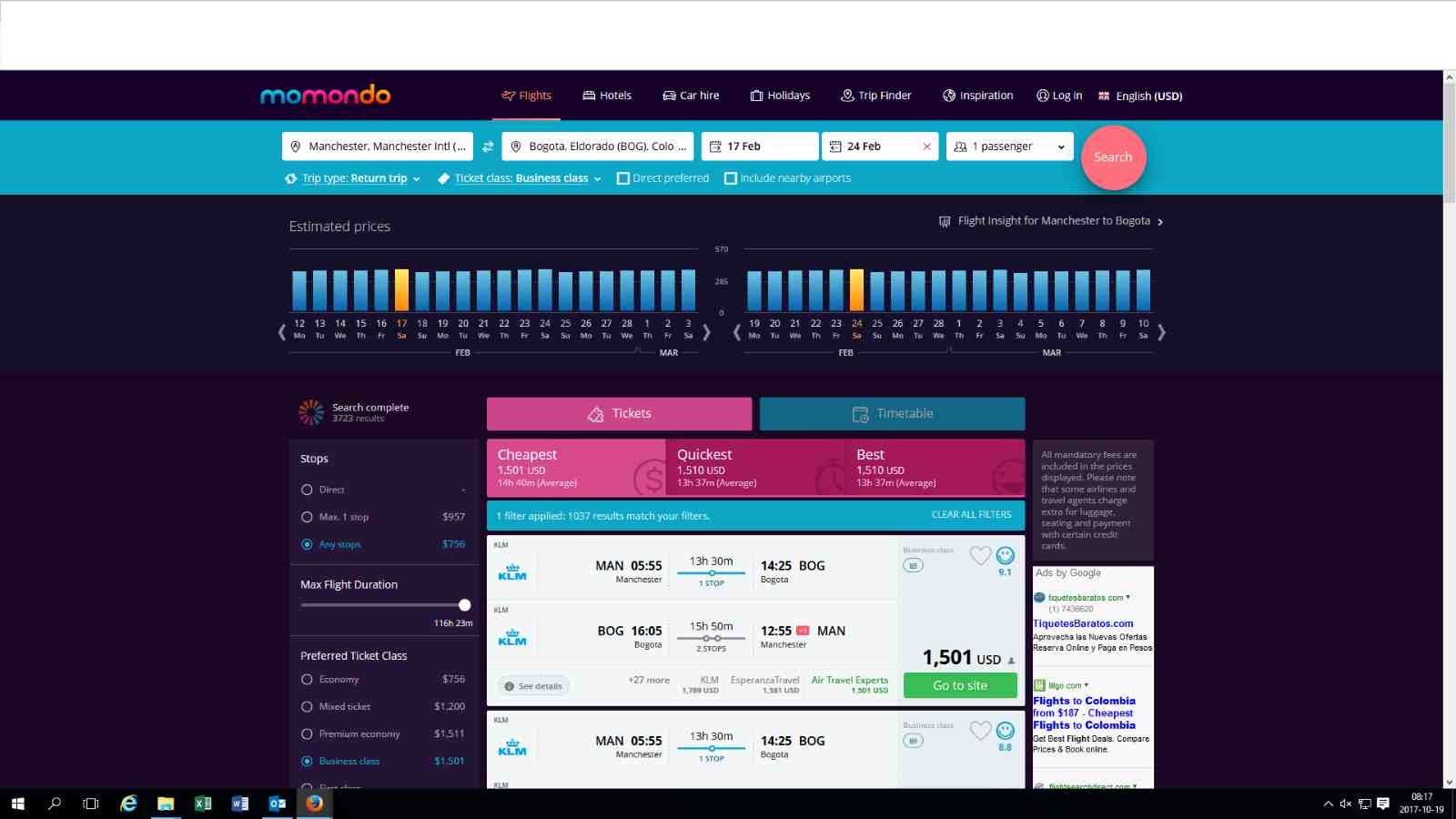Open Windows Start menu
1456x819 pixels.
pos(17,804)
